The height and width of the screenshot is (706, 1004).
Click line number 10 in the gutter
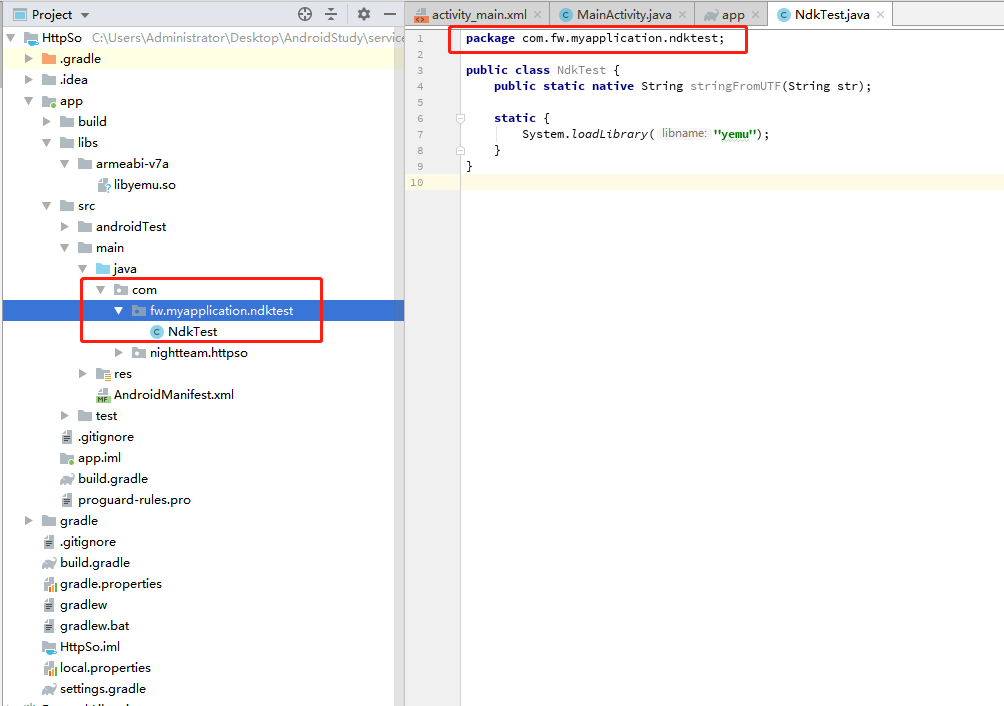click(x=417, y=182)
